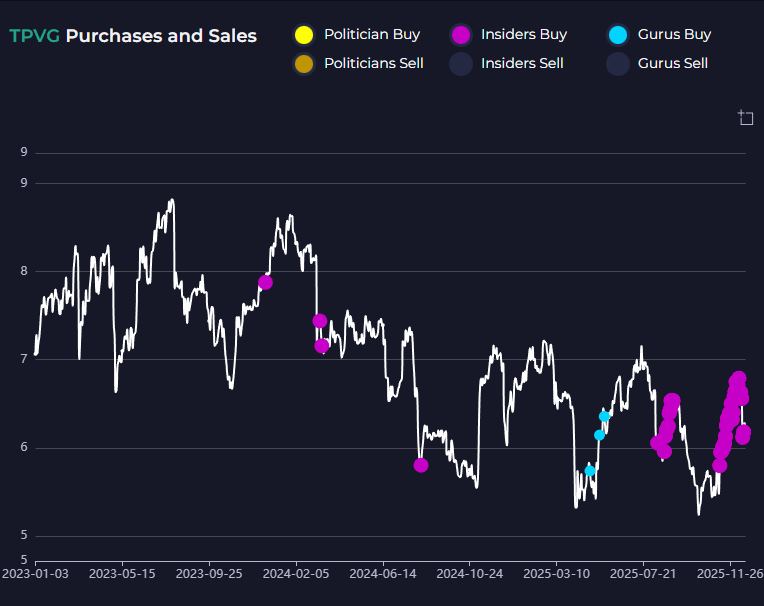Click the 2023-01-03 x-axis date label
The height and width of the screenshot is (606, 764).
pos(36,574)
